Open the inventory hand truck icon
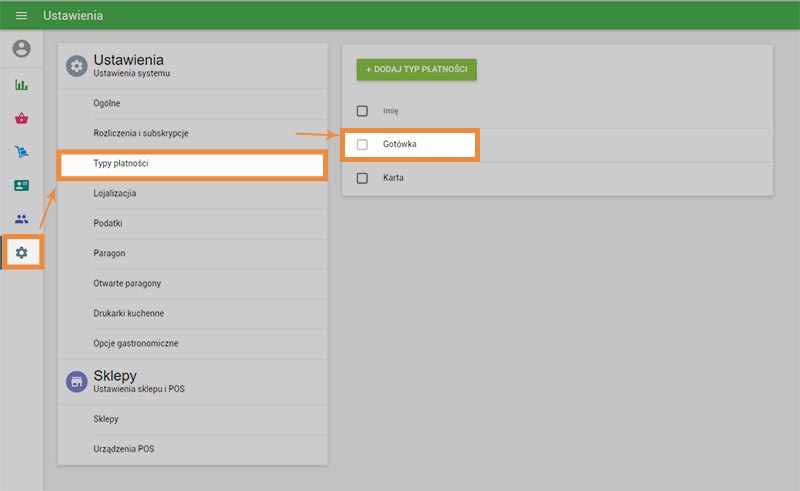This screenshot has width=800, height=491. coord(21,152)
